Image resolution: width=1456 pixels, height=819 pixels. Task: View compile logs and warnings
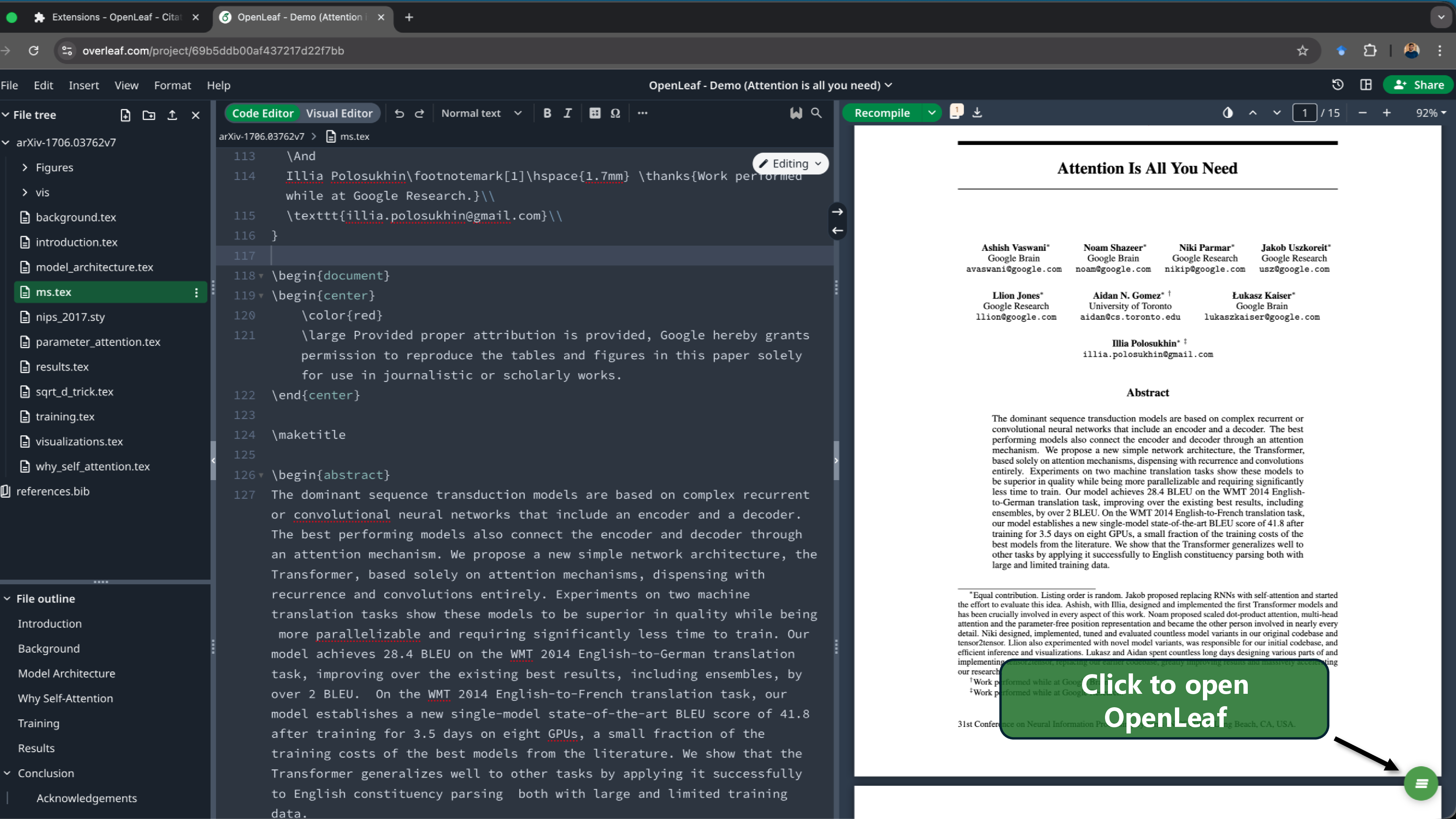click(x=956, y=111)
